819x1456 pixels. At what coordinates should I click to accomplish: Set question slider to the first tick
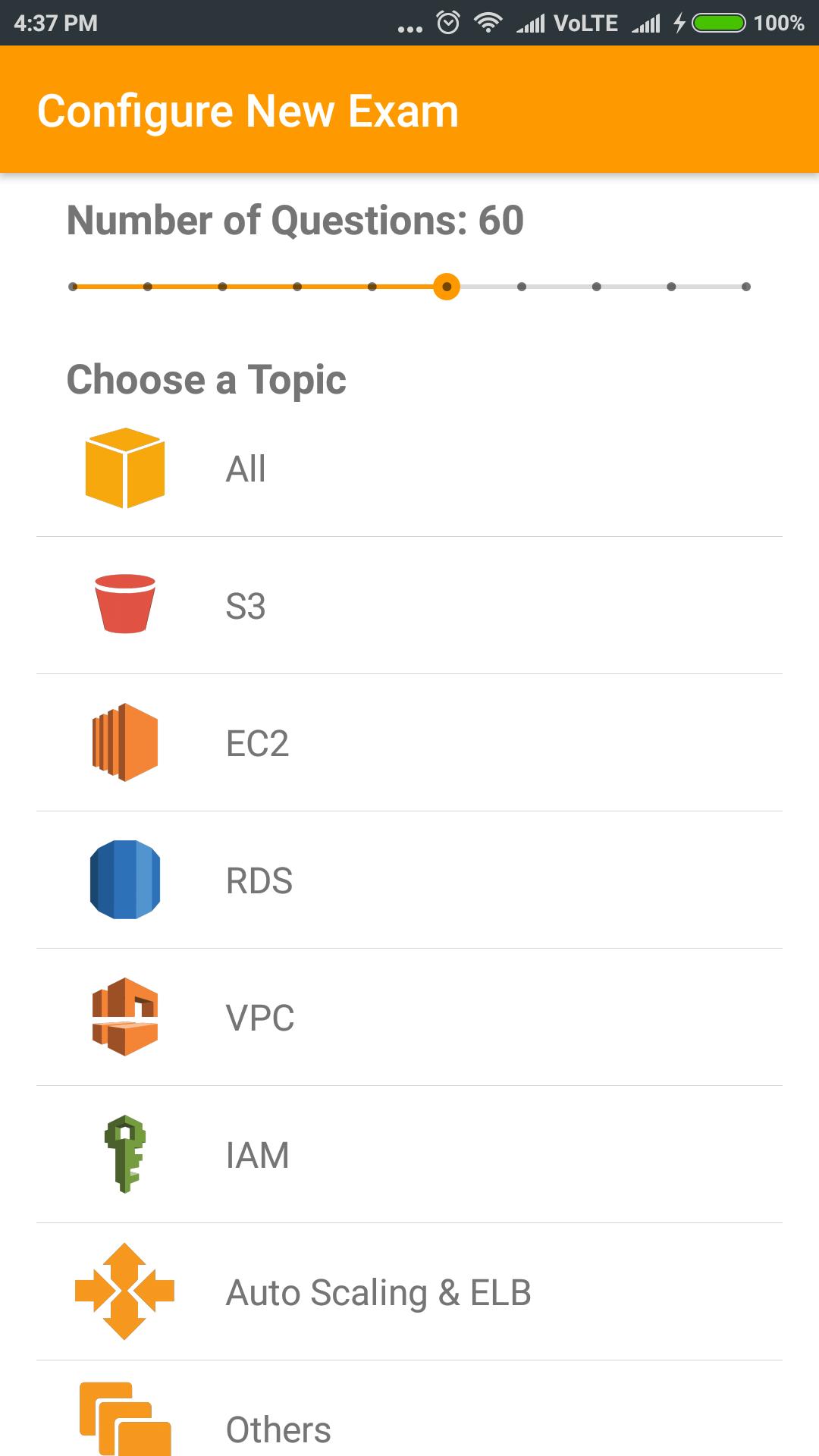coord(73,287)
